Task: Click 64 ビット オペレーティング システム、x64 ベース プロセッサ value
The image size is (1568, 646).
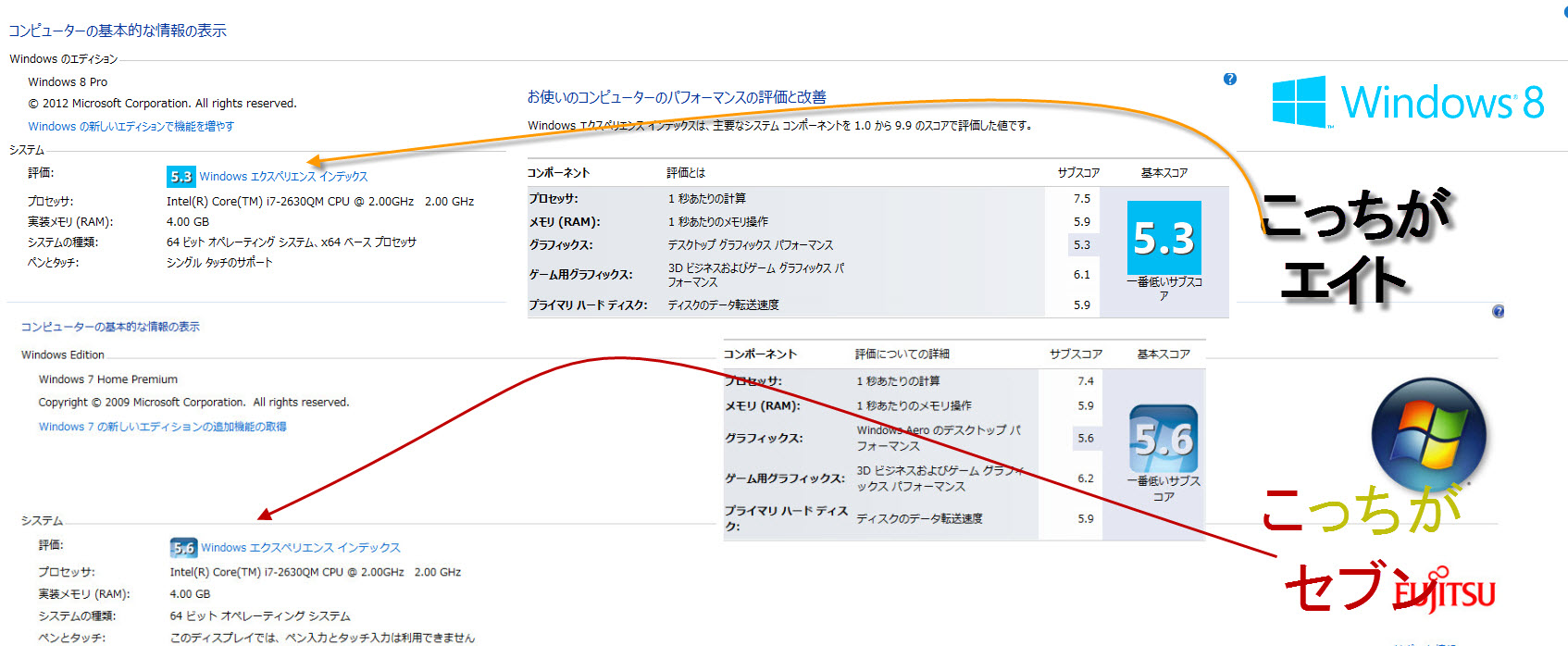Action: 292,242
